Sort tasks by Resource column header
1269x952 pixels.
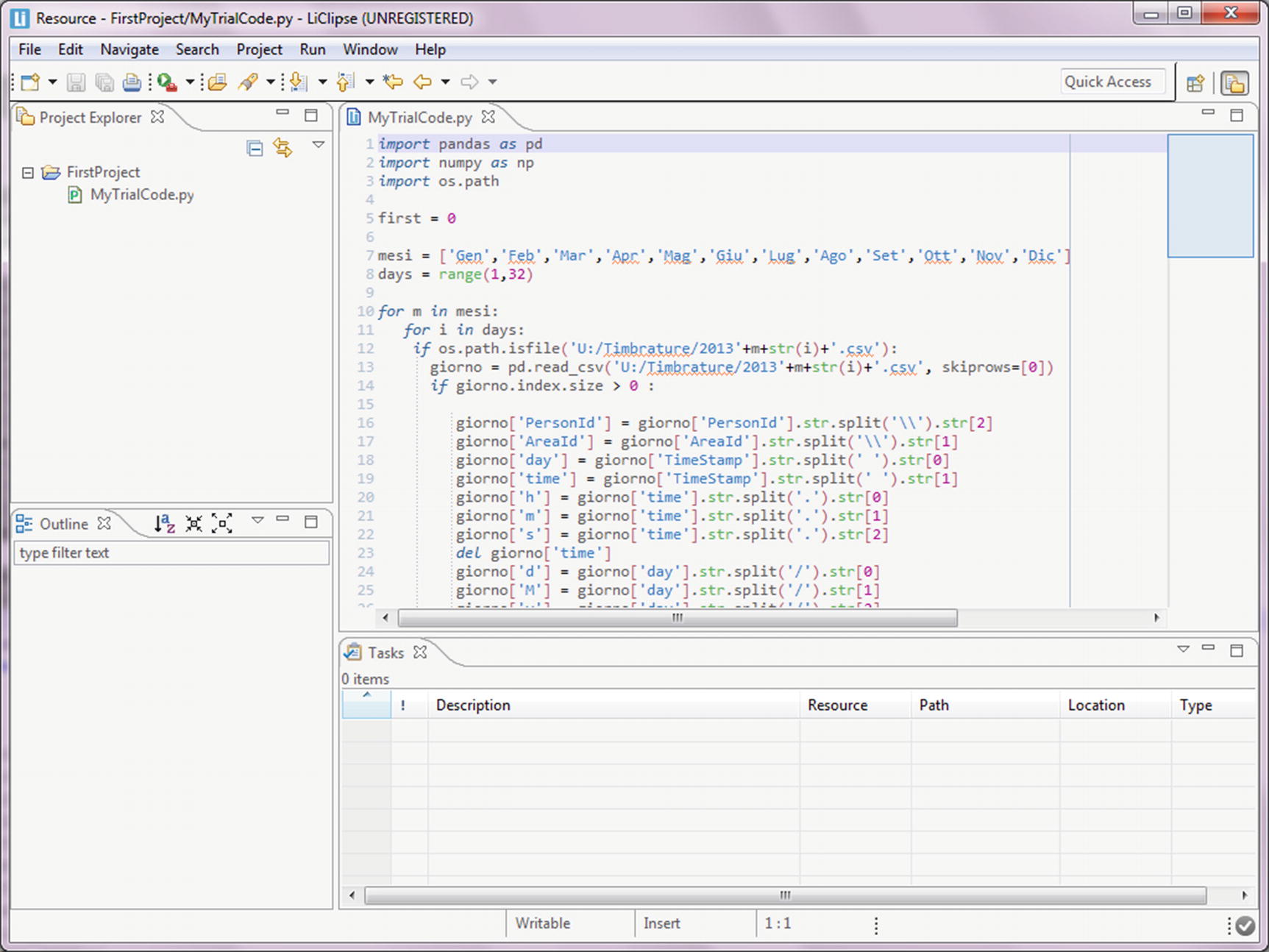[x=855, y=705]
